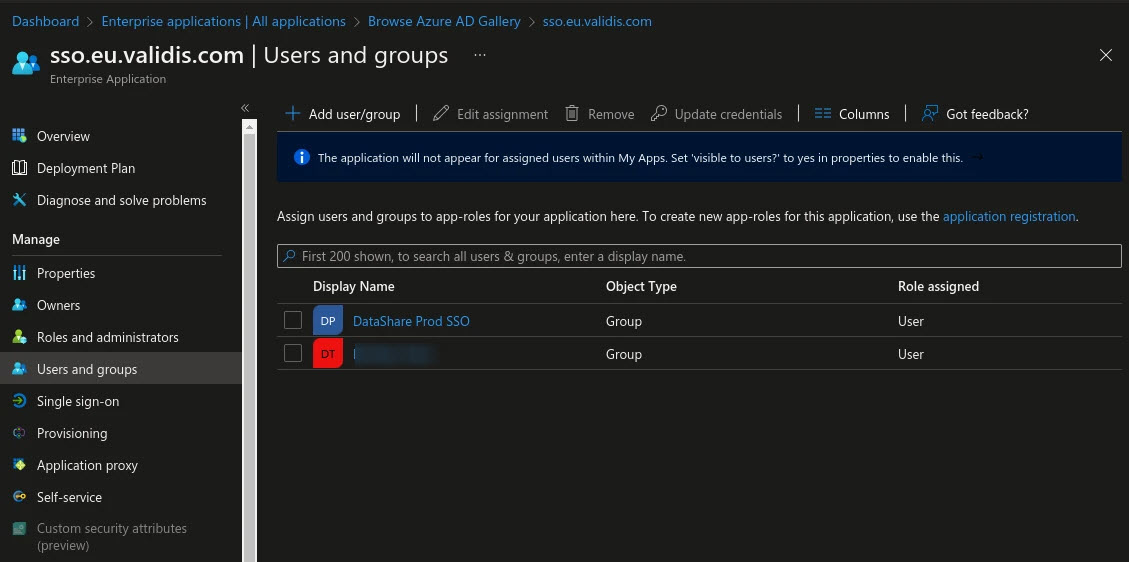Screen dimensions: 1129x562
Task: Open Application proxy page
Action: (x=87, y=465)
